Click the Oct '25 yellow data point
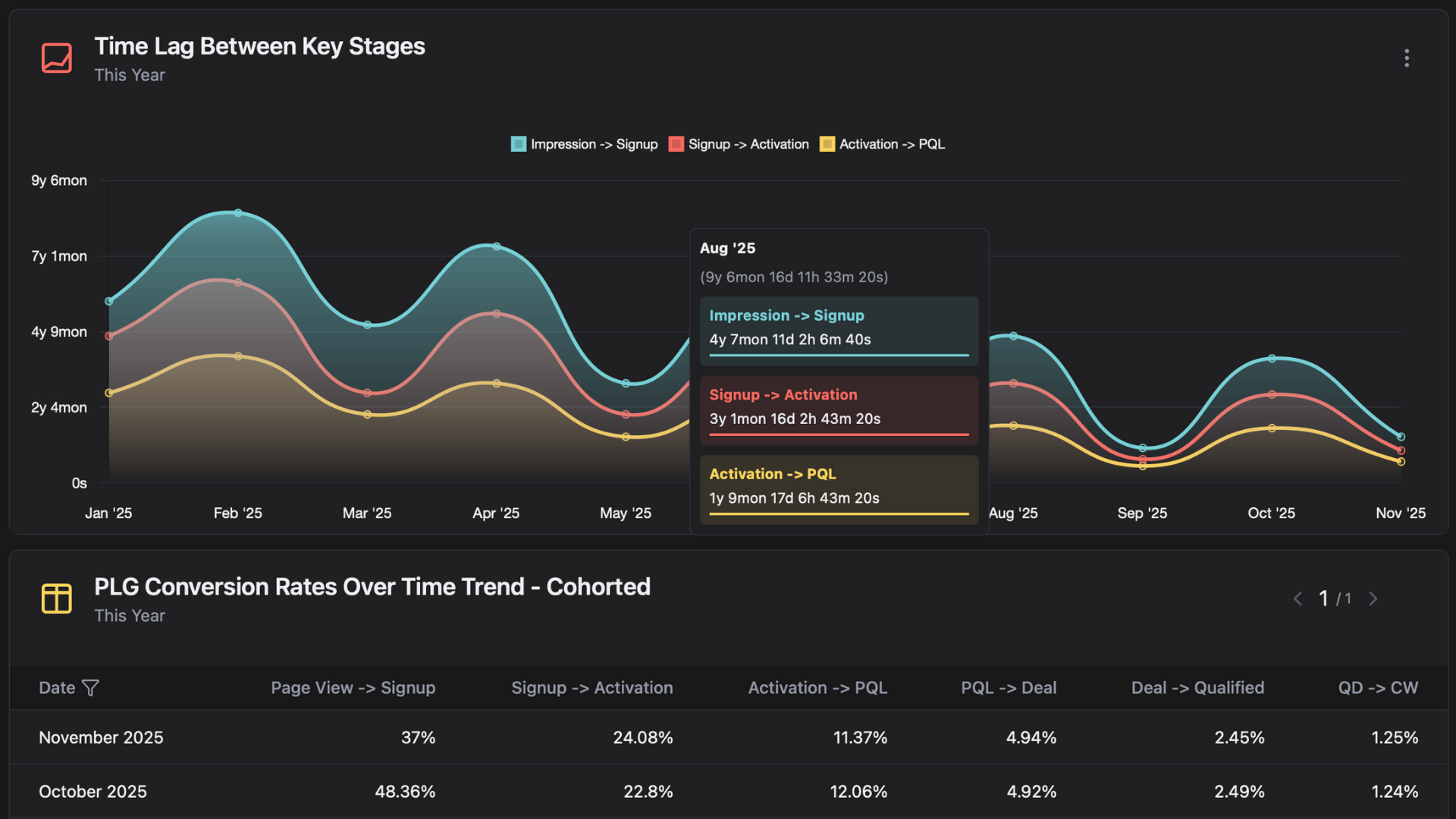Screen dimensions: 1456x819 (1272, 428)
